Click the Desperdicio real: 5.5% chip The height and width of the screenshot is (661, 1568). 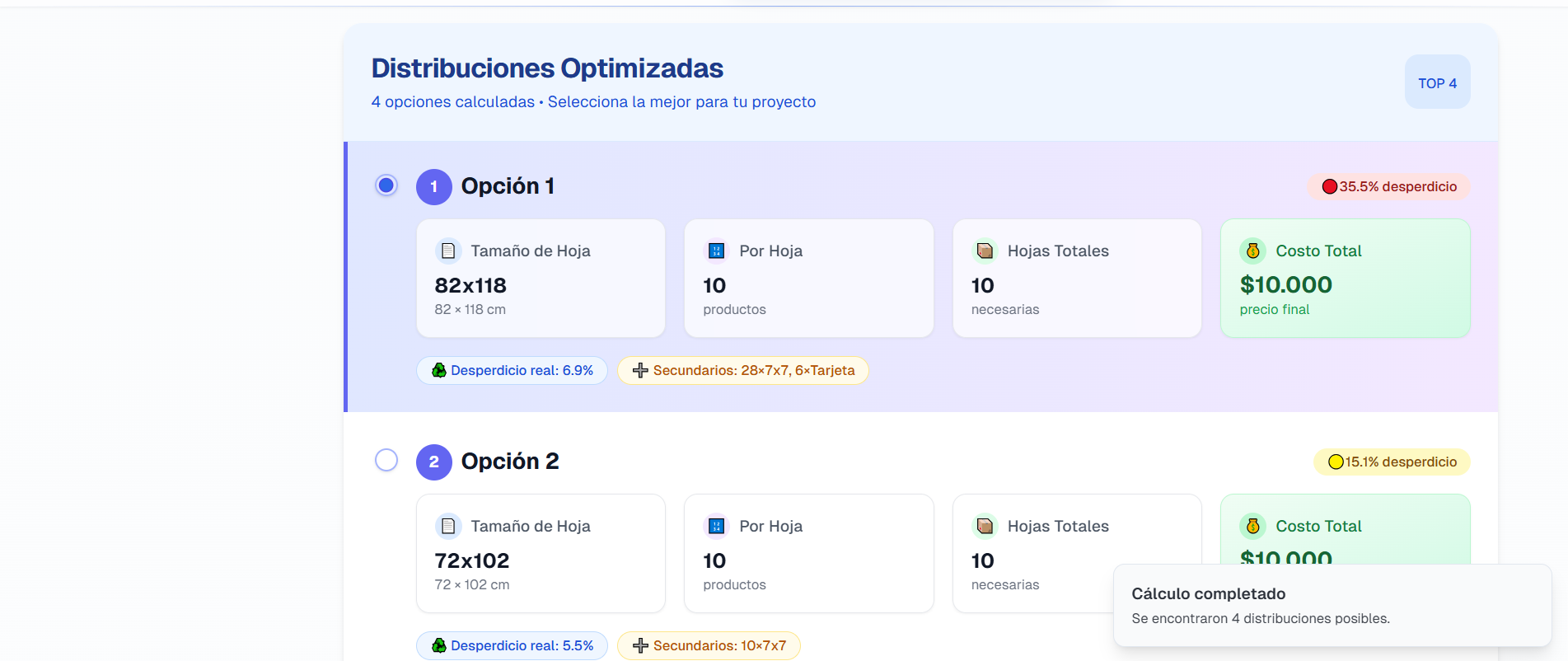tap(512, 645)
